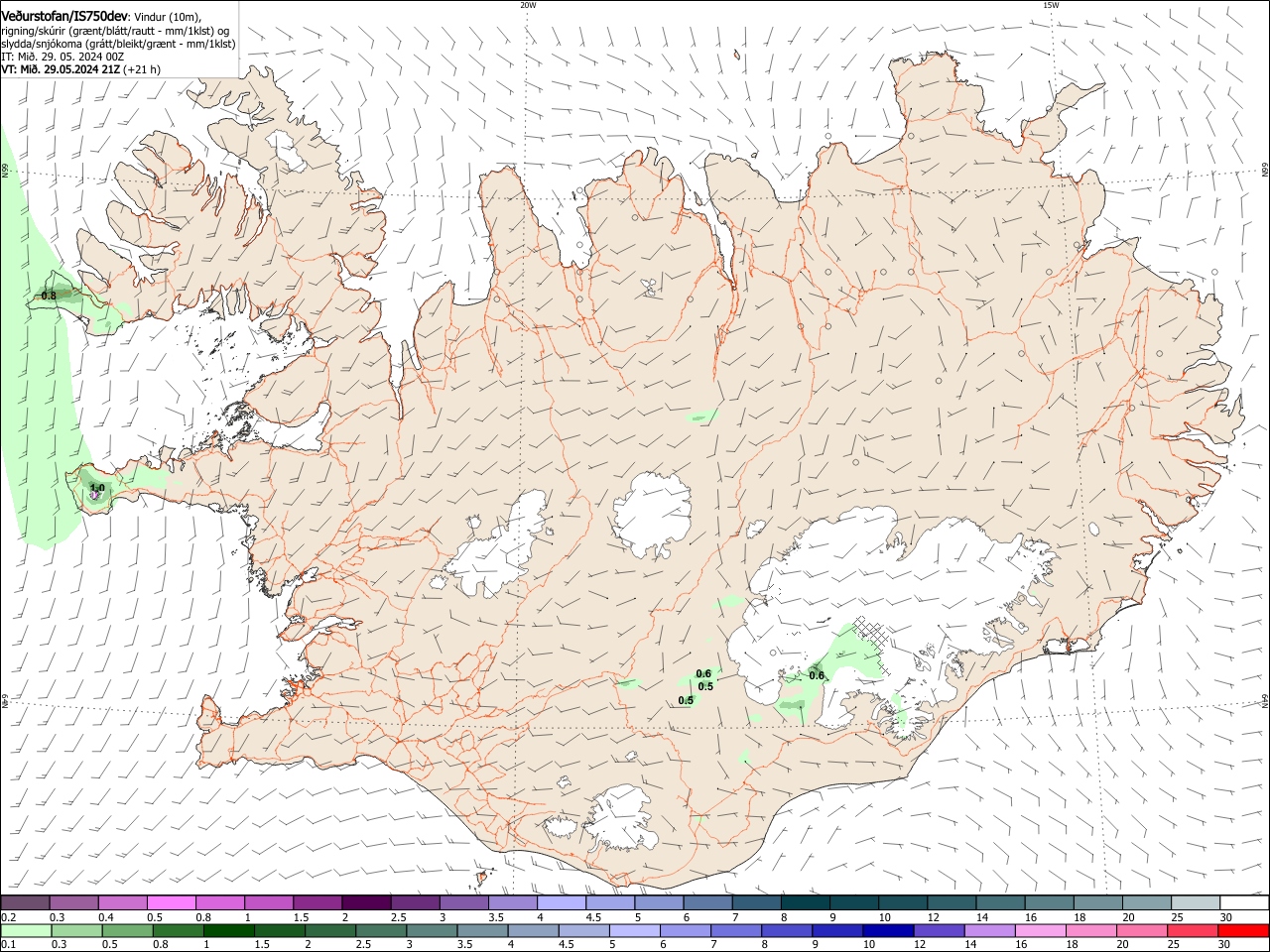Click the 0.2 label in the purple legend
Image resolution: width=1270 pixels, height=952 pixels.
[8, 917]
